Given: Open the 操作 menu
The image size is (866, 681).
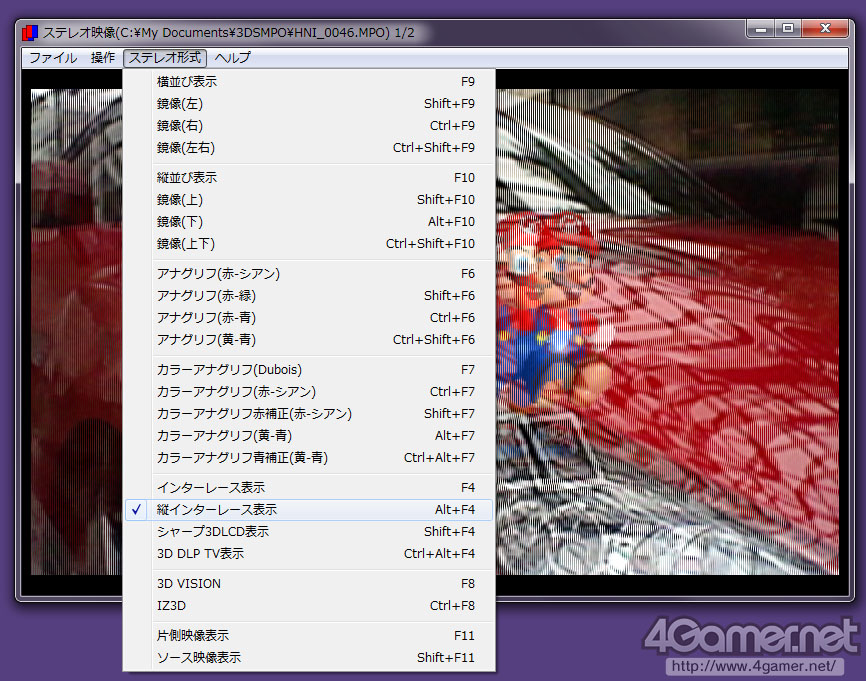Looking at the screenshot, I should click(103, 57).
